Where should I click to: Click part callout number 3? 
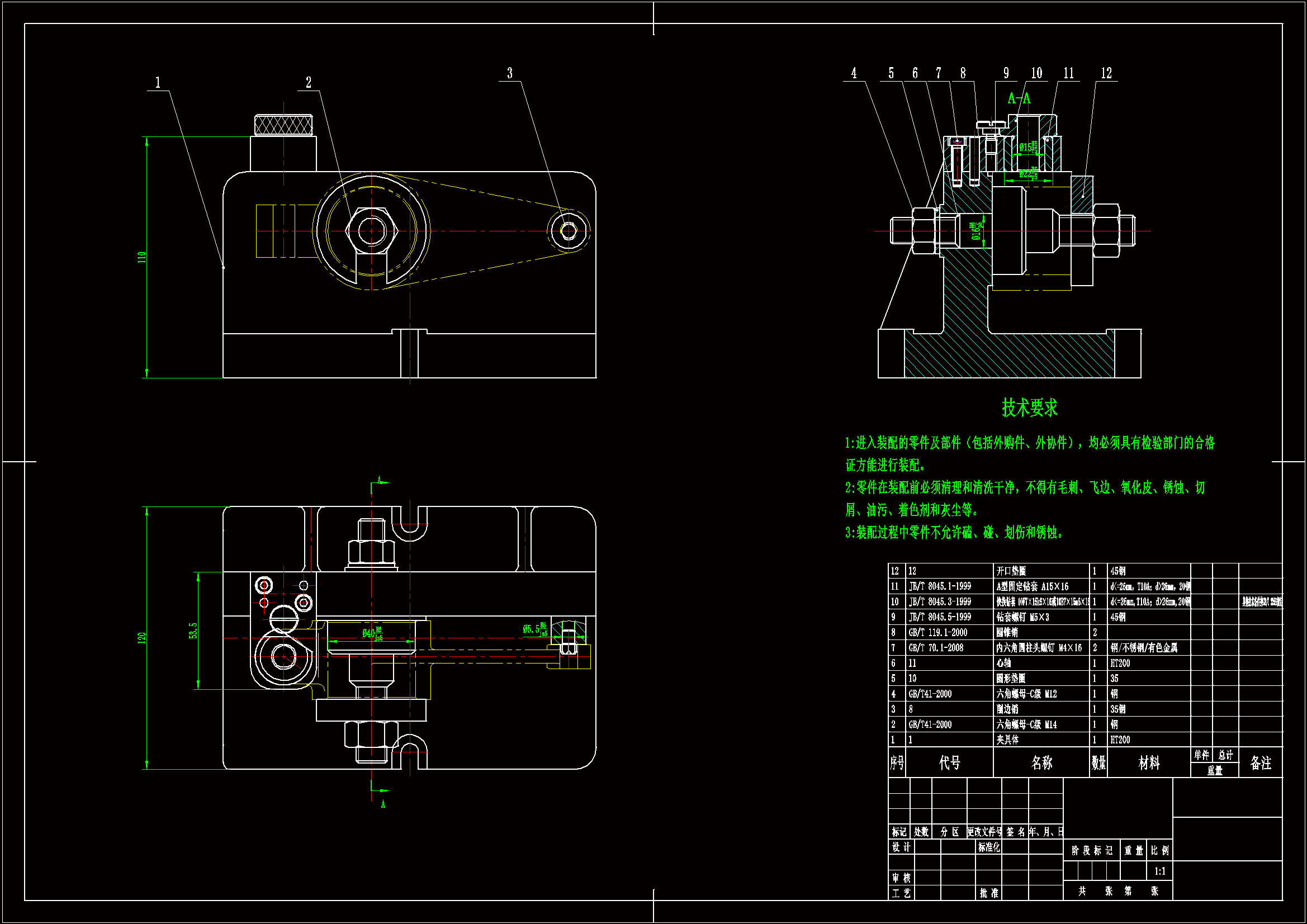(509, 73)
